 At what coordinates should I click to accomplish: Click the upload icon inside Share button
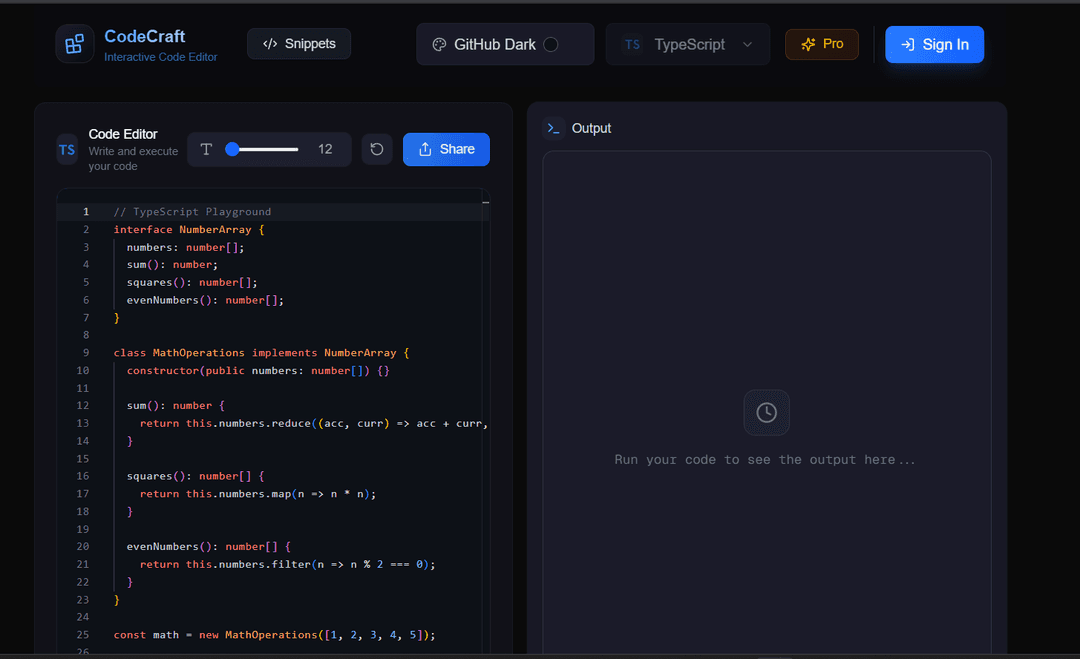pos(425,149)
